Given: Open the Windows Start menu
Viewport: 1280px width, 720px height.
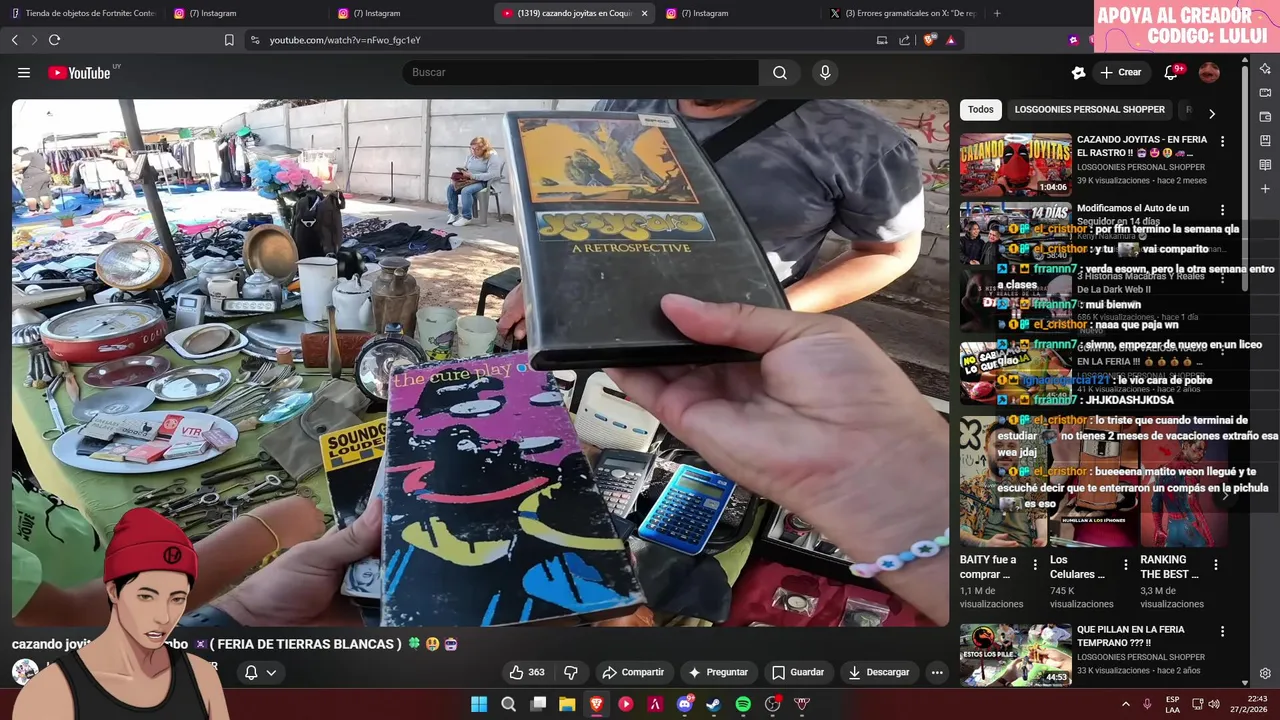Looking at the screenshot, I should point(479,704).
